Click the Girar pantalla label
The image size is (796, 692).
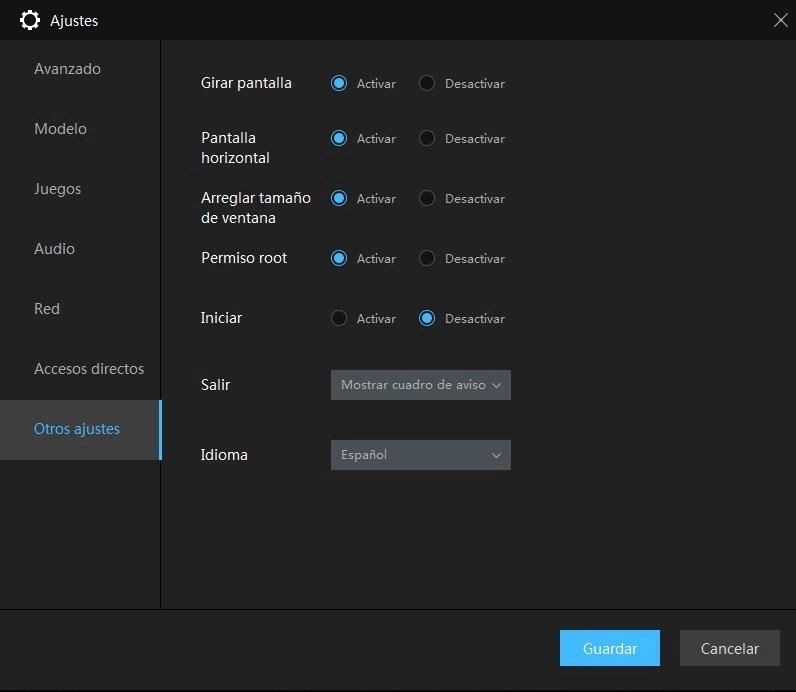pyautogui.click(x=246, y=83)
